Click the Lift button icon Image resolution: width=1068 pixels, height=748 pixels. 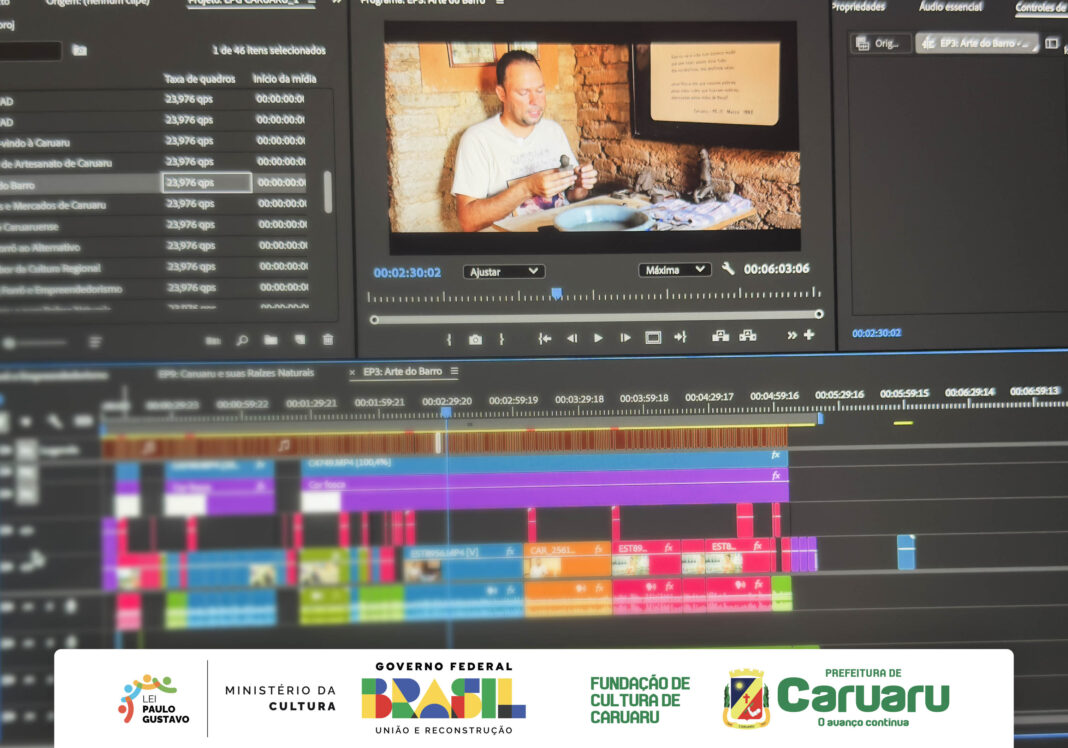point(720,336)
